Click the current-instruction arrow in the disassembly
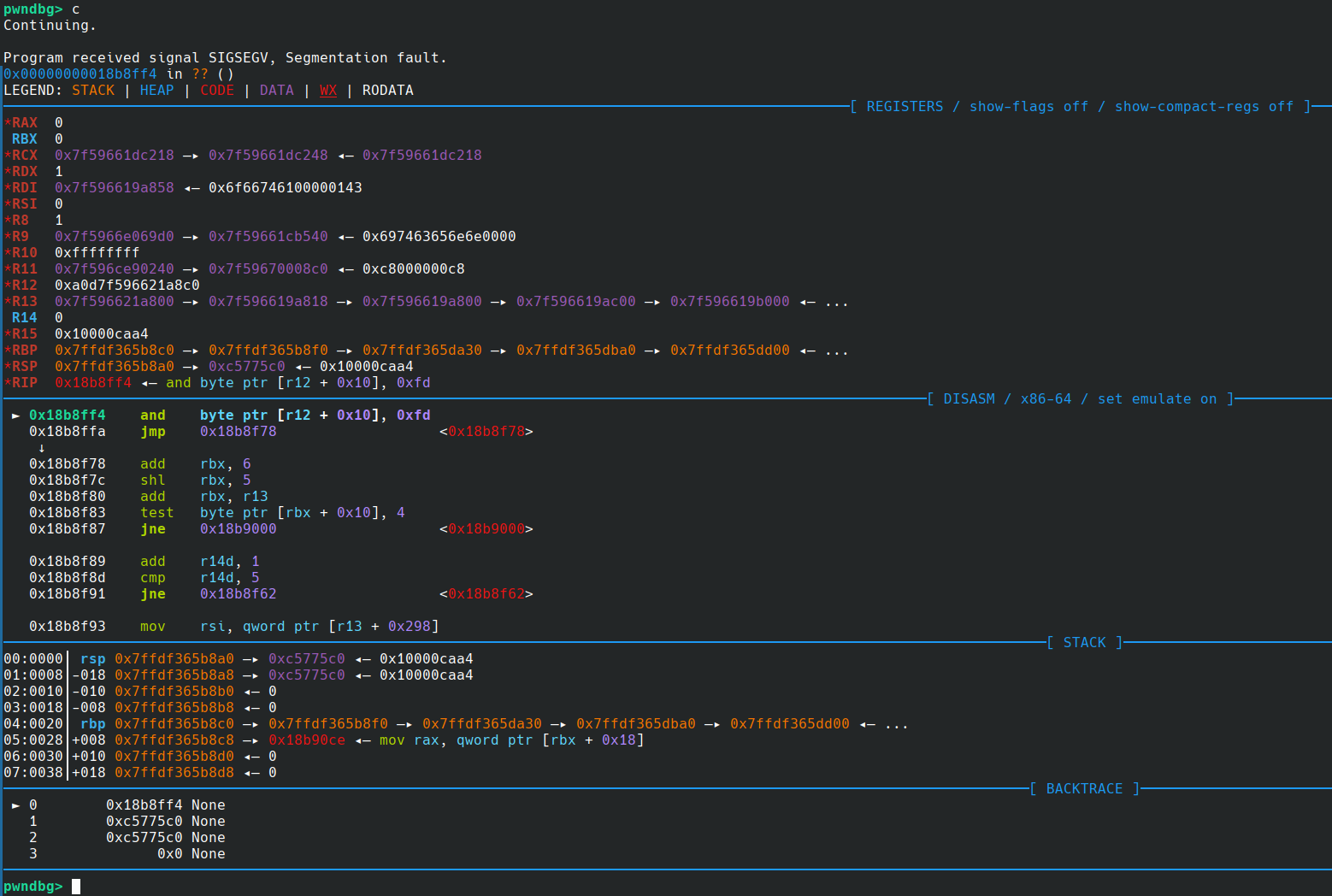1332x896 pixels. tap(15, 416)
